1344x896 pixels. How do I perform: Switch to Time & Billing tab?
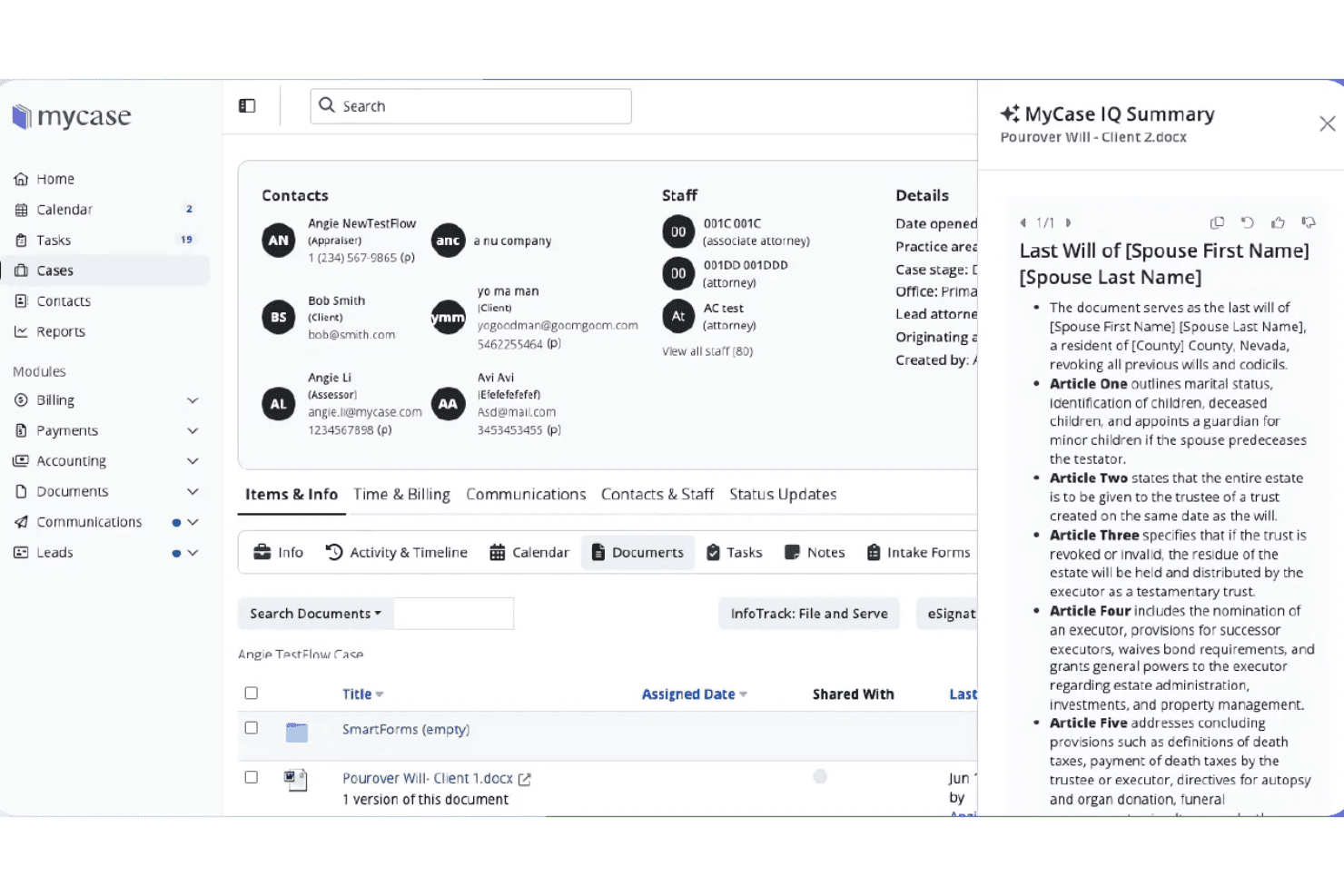click(x=401, y=495)
